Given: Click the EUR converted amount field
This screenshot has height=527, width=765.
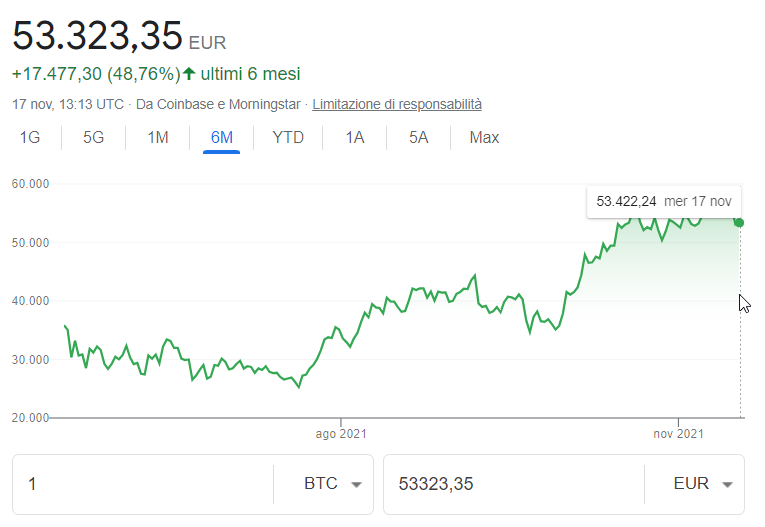Looking at the screenshot, I should [510, 484].
